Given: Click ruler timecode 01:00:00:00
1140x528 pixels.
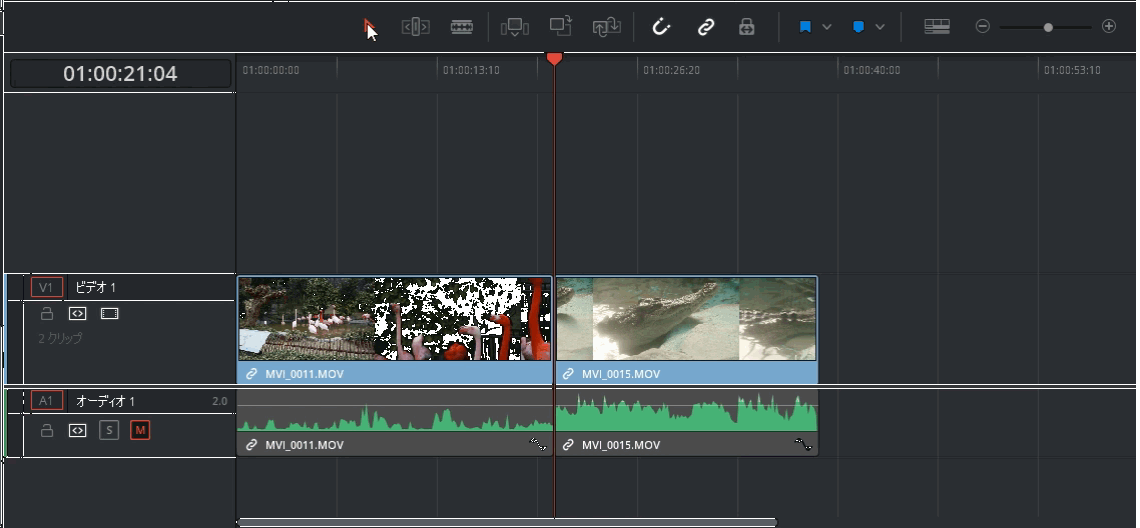Looking at the screenshot, I should coord(270,71).
